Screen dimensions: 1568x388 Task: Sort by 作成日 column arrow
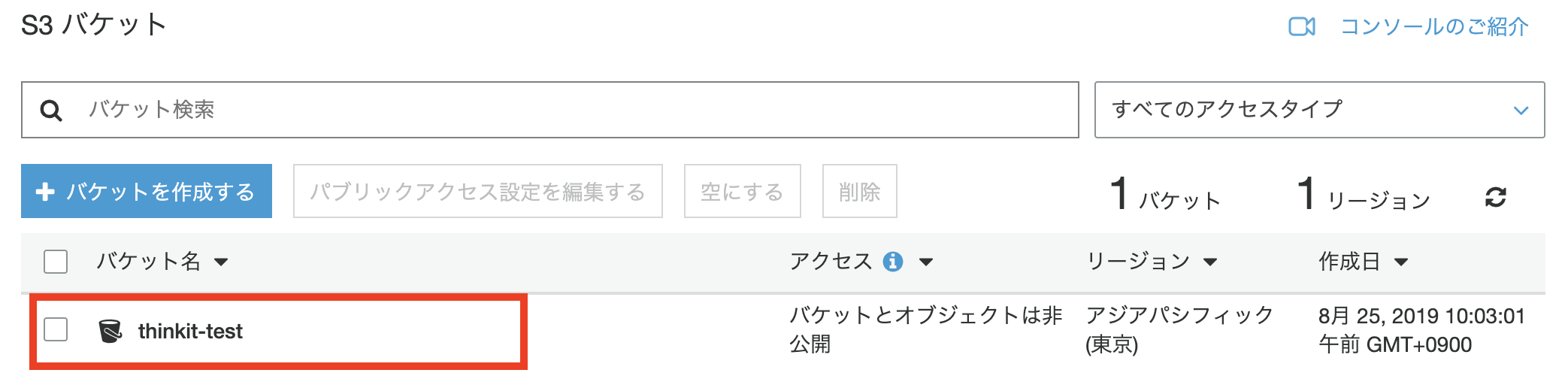pos(1401,262)
